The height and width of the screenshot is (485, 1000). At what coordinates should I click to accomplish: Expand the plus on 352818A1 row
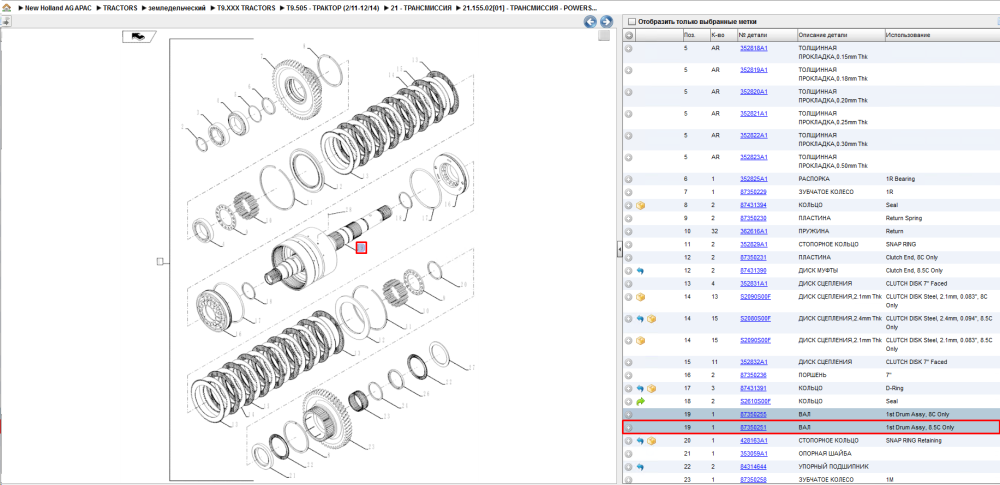point(629,48)
